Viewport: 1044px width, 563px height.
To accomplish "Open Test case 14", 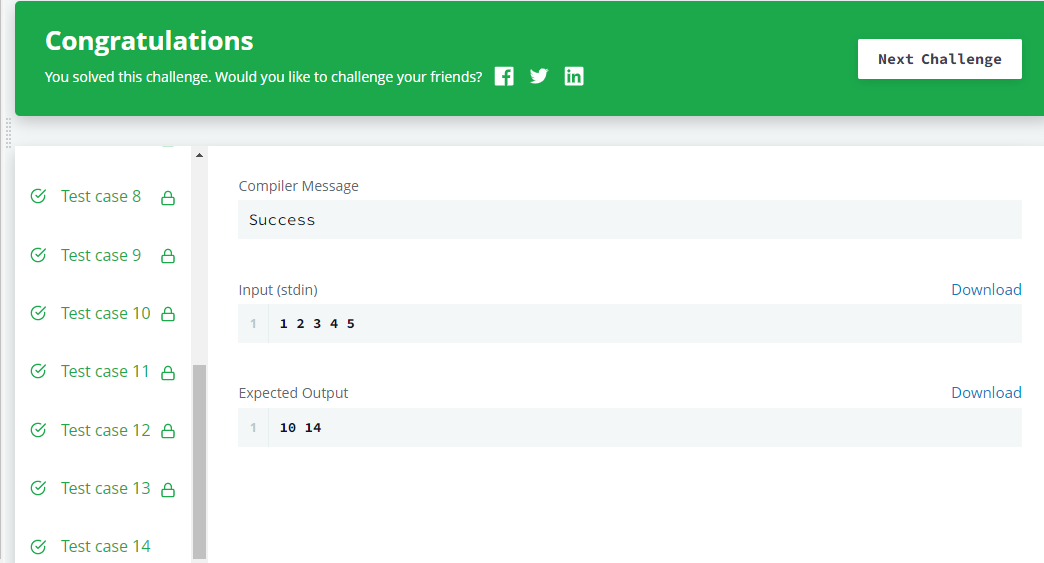I will pos(105,546).
